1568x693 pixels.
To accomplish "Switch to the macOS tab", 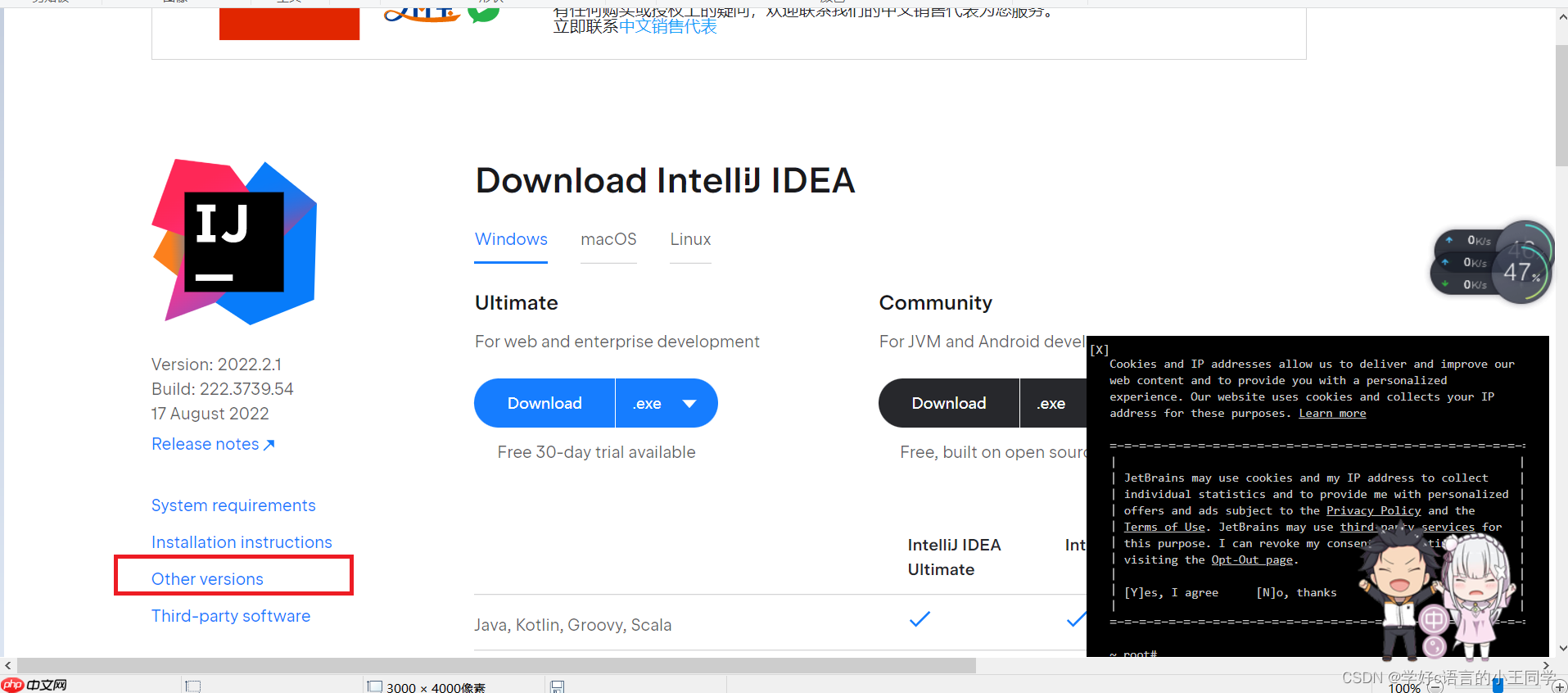I will click(x=608, y=239).
